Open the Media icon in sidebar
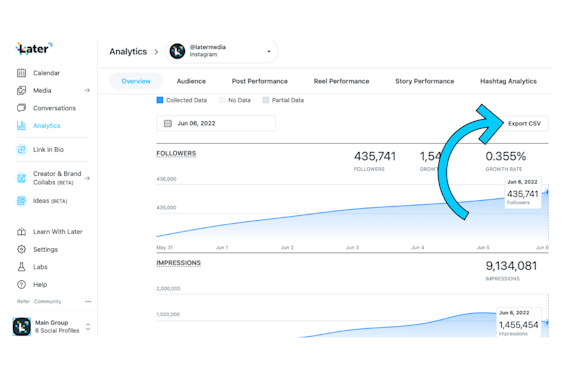This screenshot has width=563, height=375. click(x=22, y=91)
